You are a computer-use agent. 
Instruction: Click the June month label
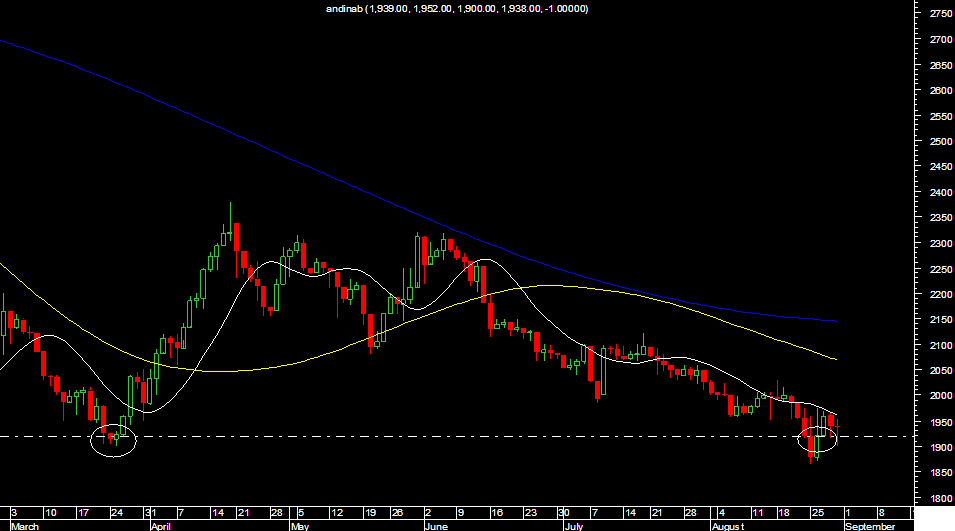(x=436, y=526)
